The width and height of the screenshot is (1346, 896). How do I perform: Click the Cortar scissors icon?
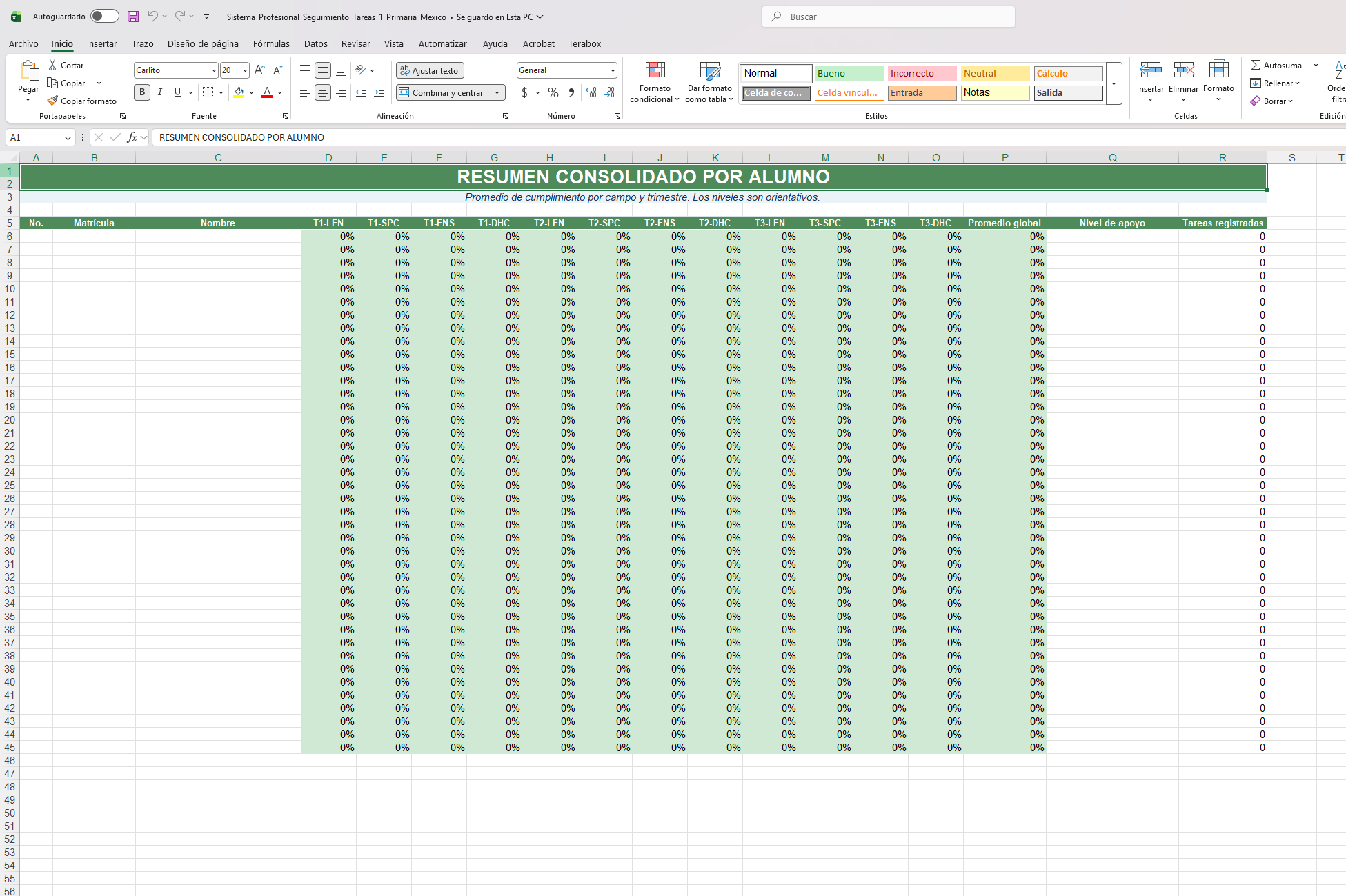52,65
